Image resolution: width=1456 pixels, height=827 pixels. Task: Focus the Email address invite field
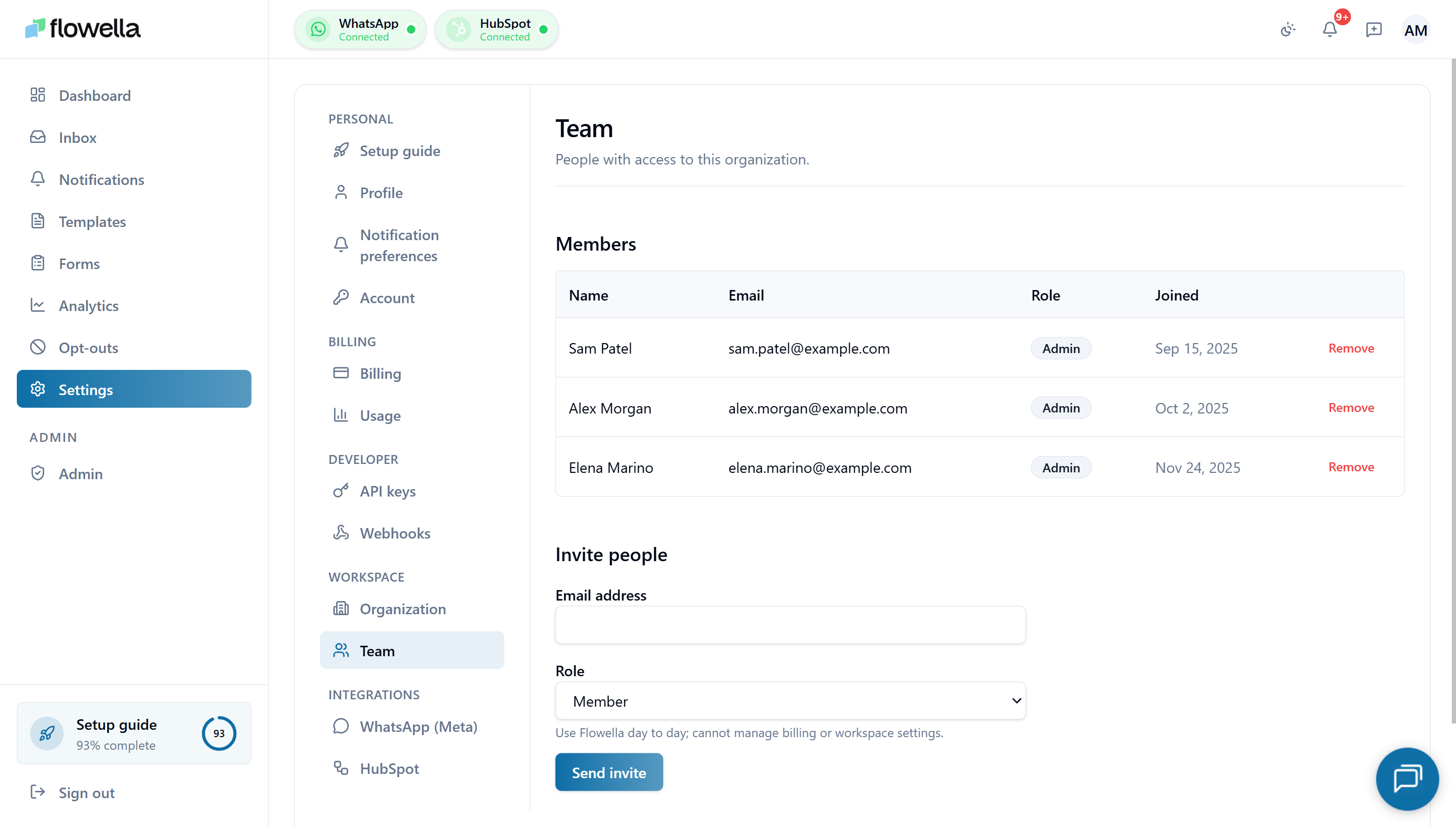coord(790,625)
